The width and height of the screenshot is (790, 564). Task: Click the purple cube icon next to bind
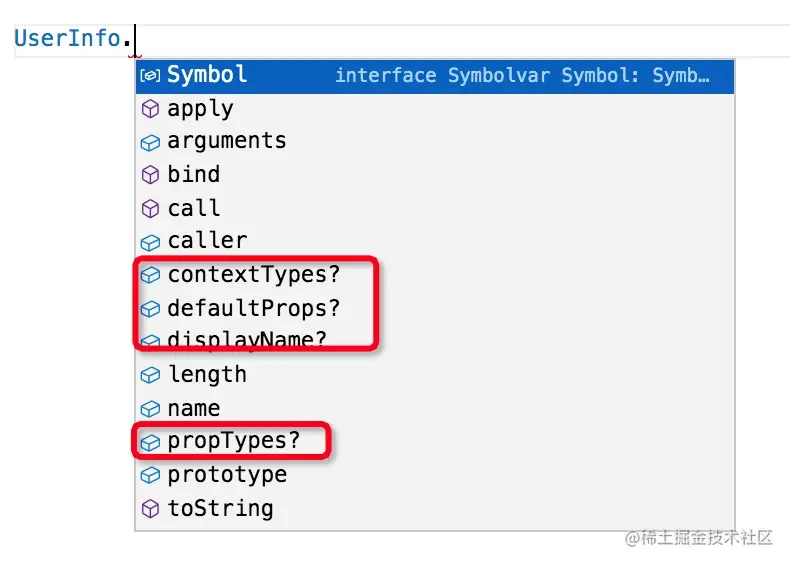click(150, 175)
